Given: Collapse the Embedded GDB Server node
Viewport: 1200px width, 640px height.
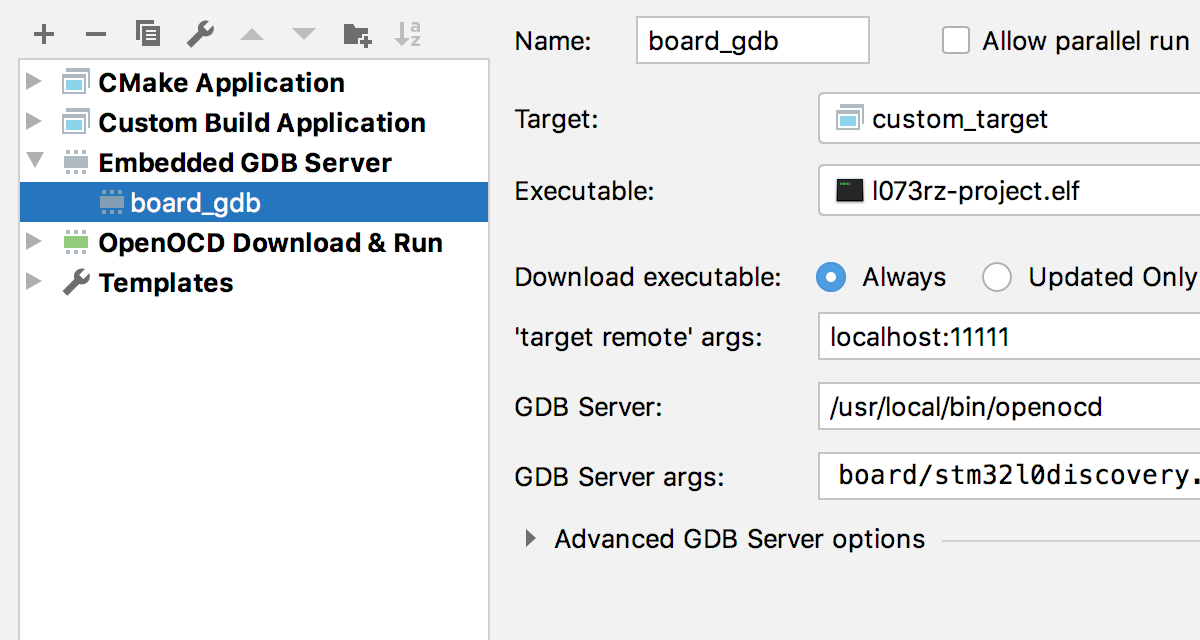Looking at the screenshot, I should tap(35, 161).
